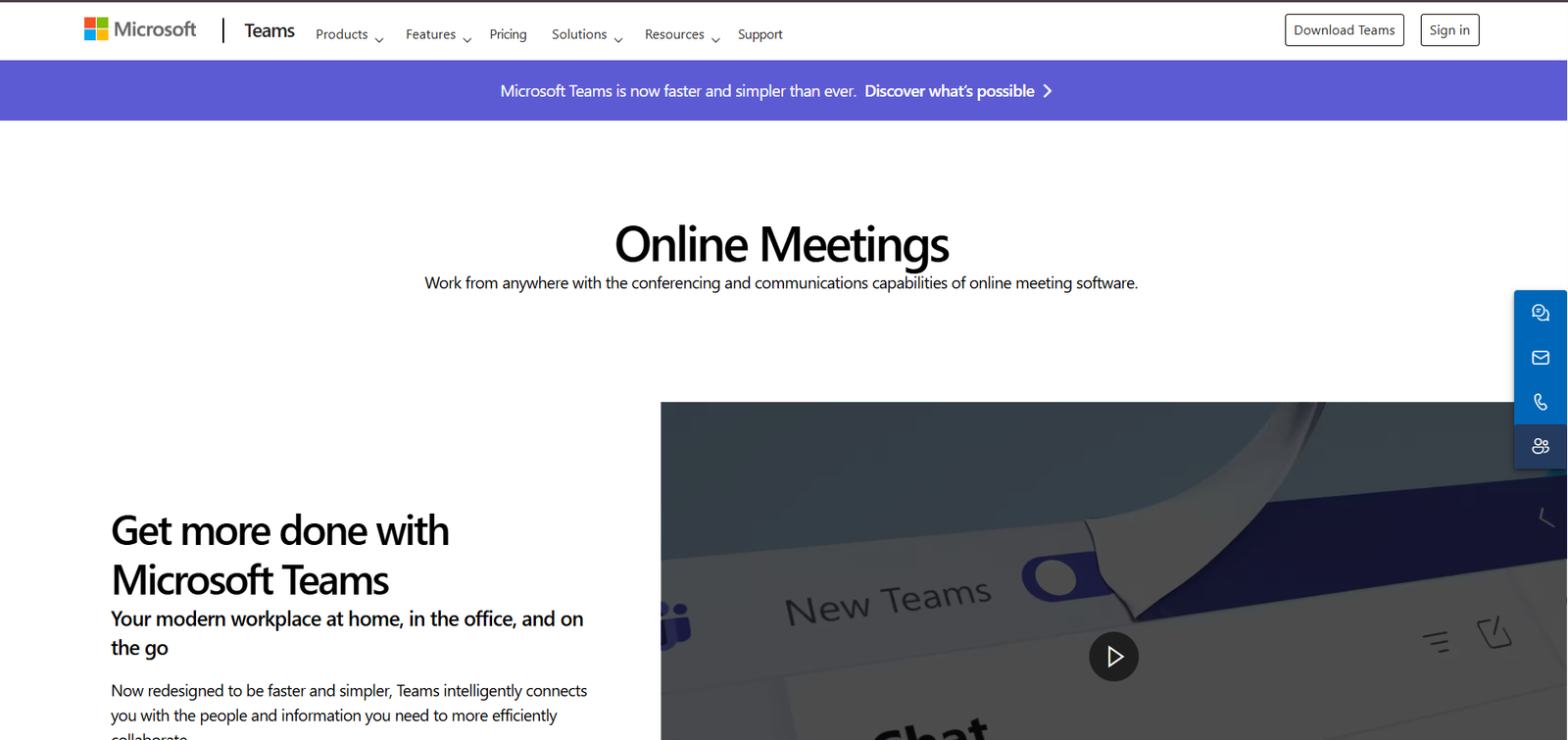This screenshot has width=1568, height=740.
Task: Expand the Solutions dropdown menu
Action: pos(587,34)
